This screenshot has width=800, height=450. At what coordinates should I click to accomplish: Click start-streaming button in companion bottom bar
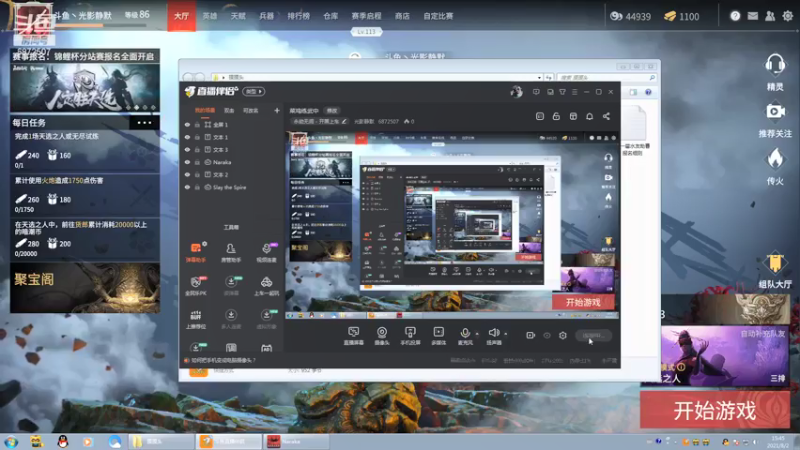tap(593, 335)
